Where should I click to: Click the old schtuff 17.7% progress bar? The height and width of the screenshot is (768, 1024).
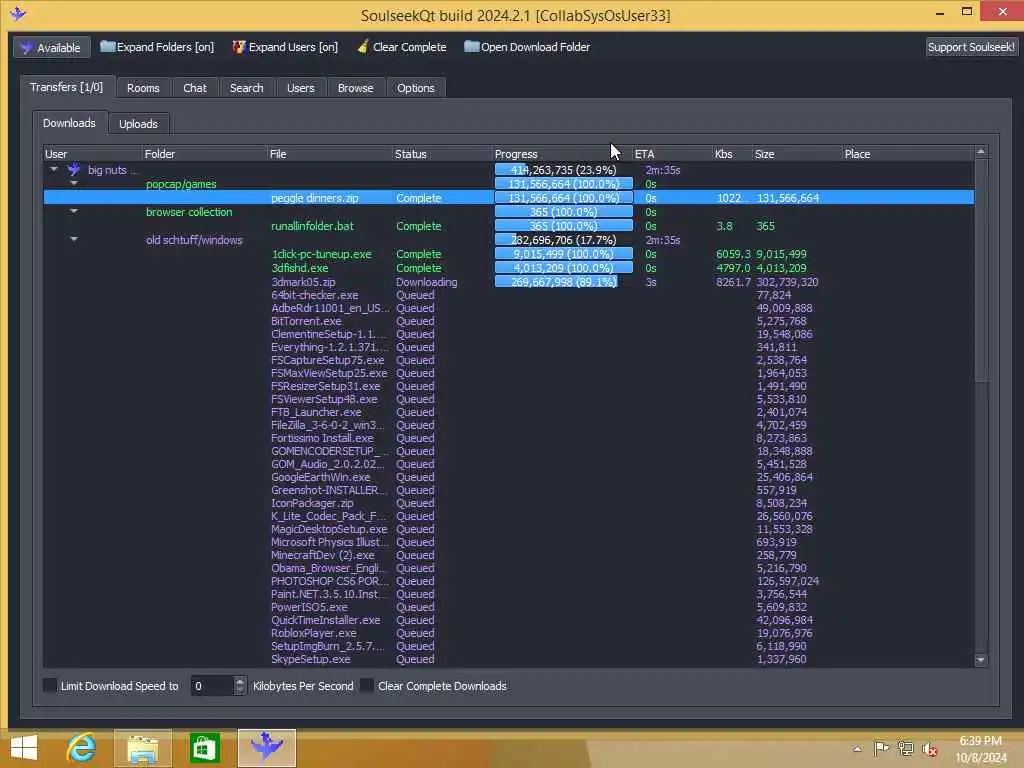[x=564, y=240]
